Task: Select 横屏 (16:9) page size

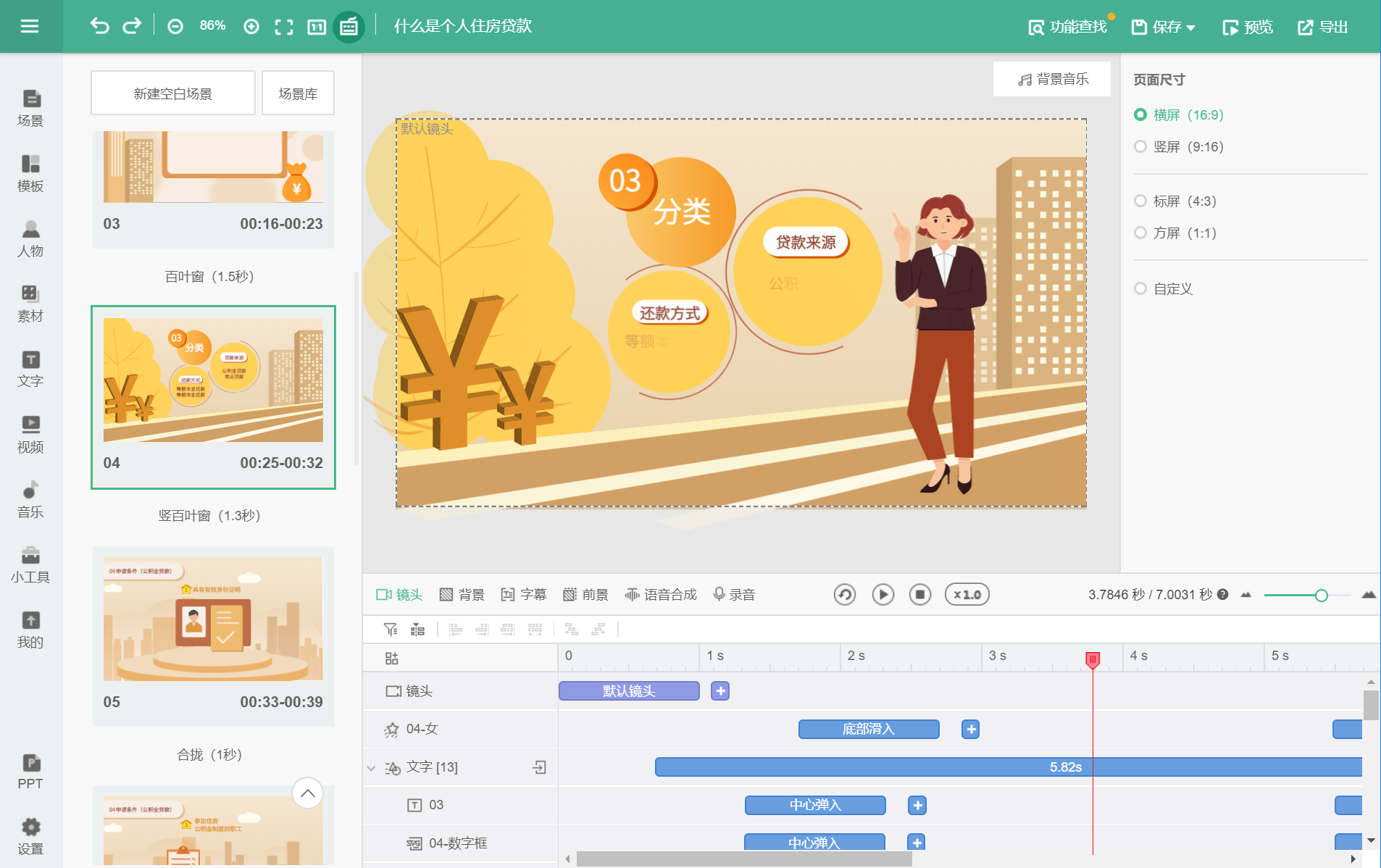Action: click(1179, 114)
